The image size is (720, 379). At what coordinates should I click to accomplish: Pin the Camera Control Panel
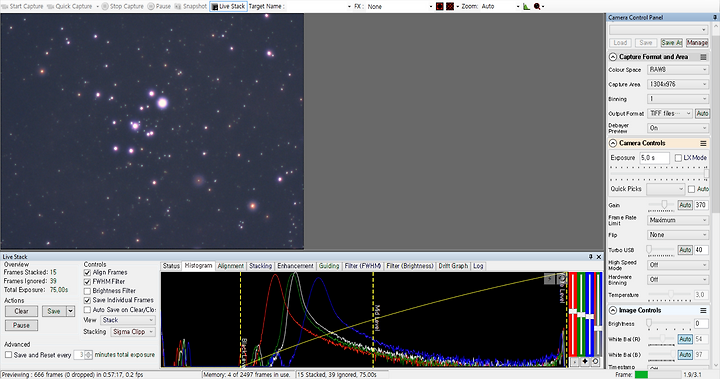click(714, 17)
